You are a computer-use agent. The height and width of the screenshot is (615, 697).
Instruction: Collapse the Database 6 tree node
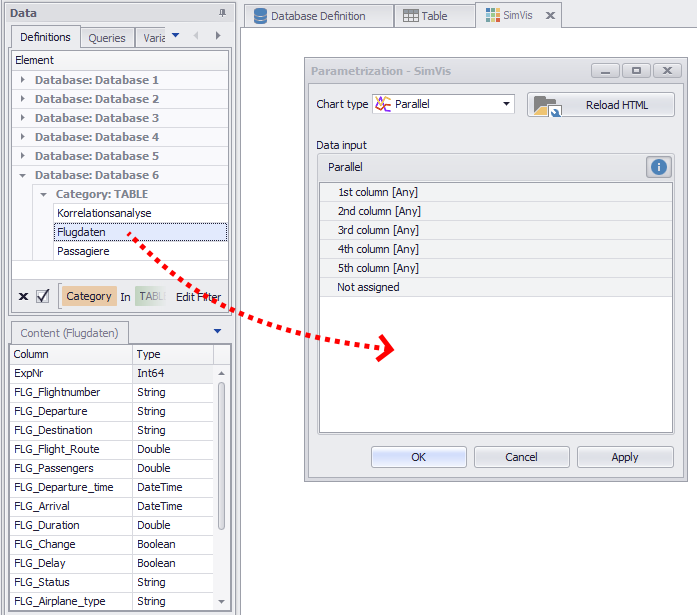[x=24, y=175]
